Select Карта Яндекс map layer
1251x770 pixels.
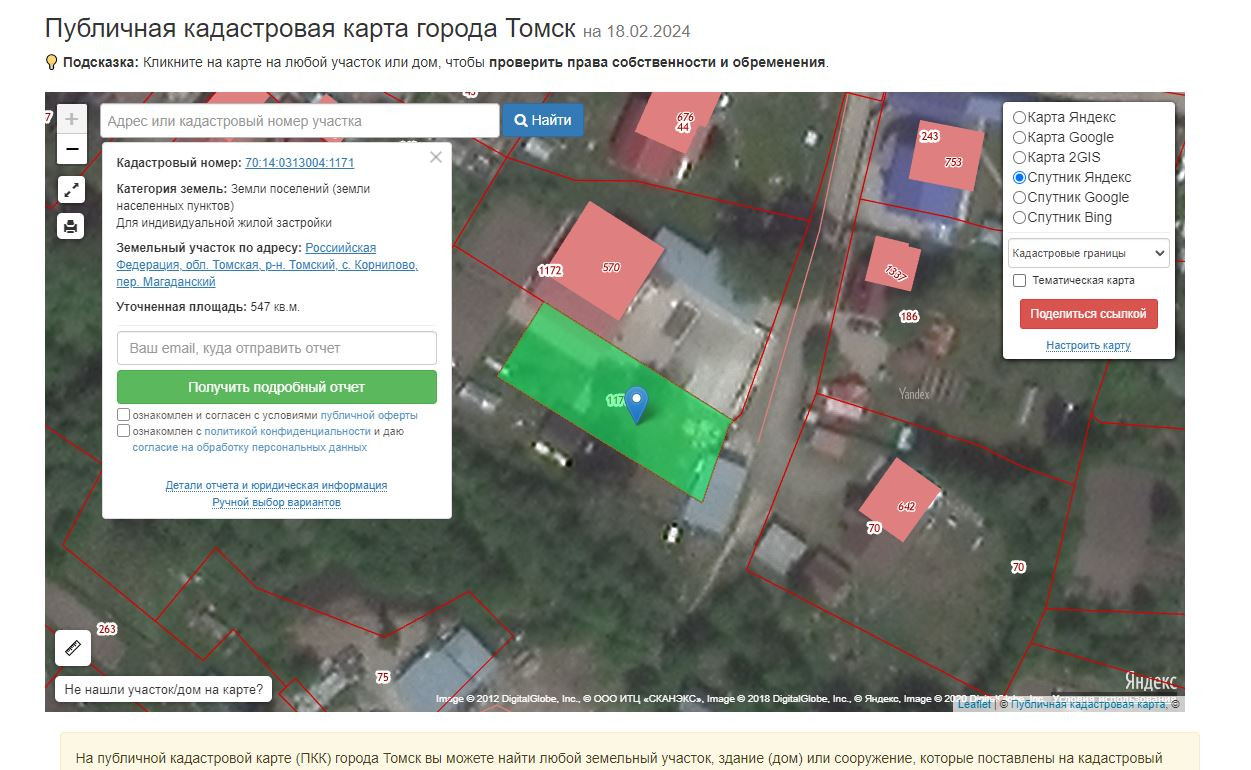pos(1020,117)
